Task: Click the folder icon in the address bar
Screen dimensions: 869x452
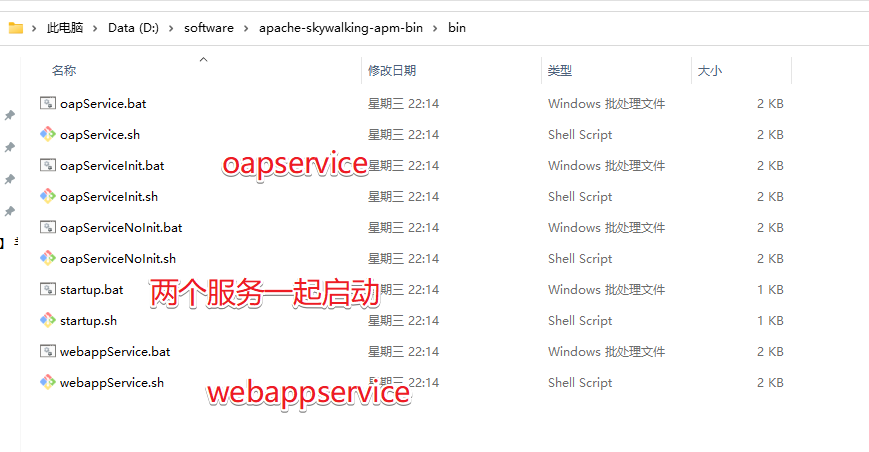Action: pyautogui.click(x=16, y=28)
